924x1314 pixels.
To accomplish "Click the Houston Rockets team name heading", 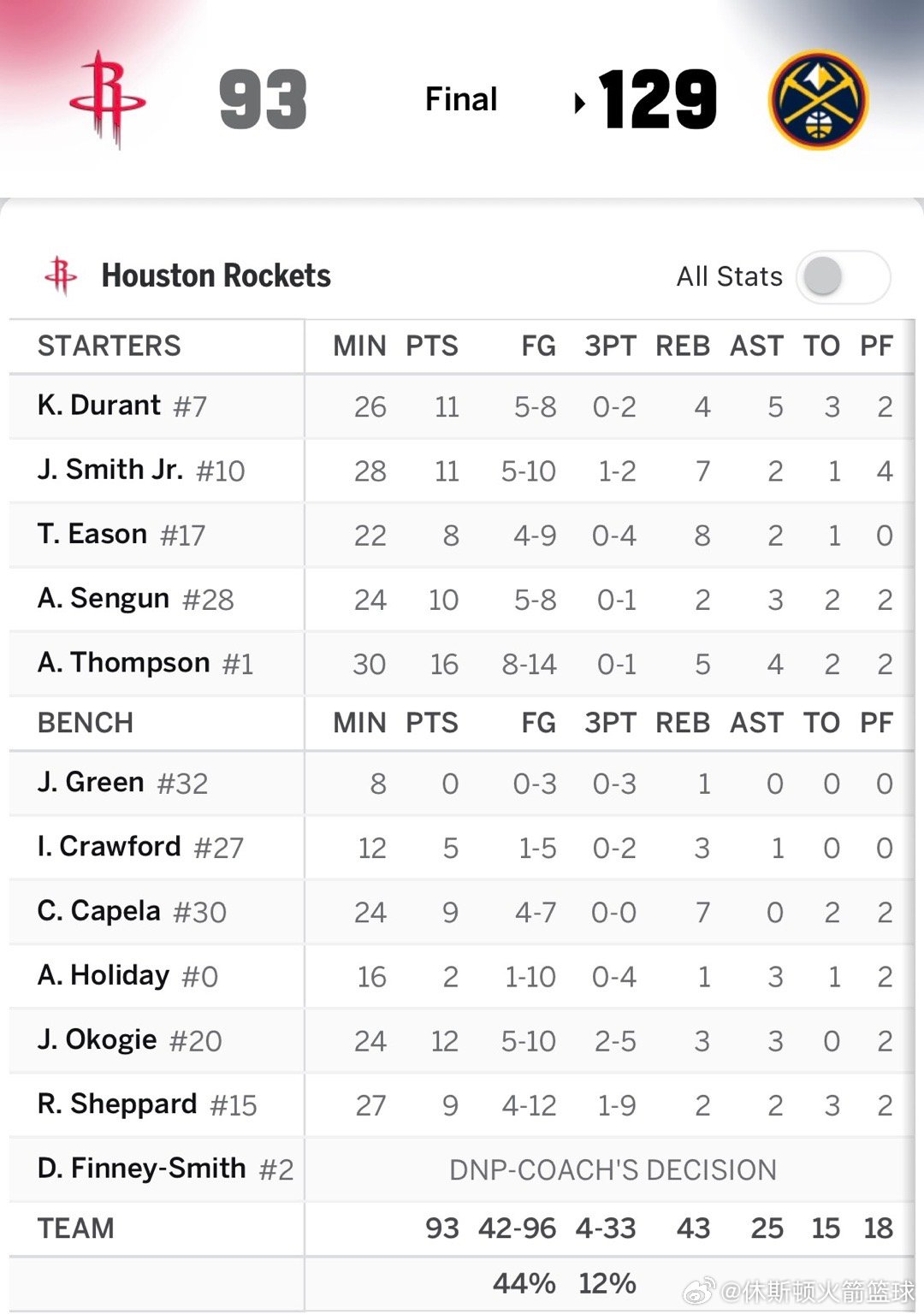I will (x=216, y=275).
